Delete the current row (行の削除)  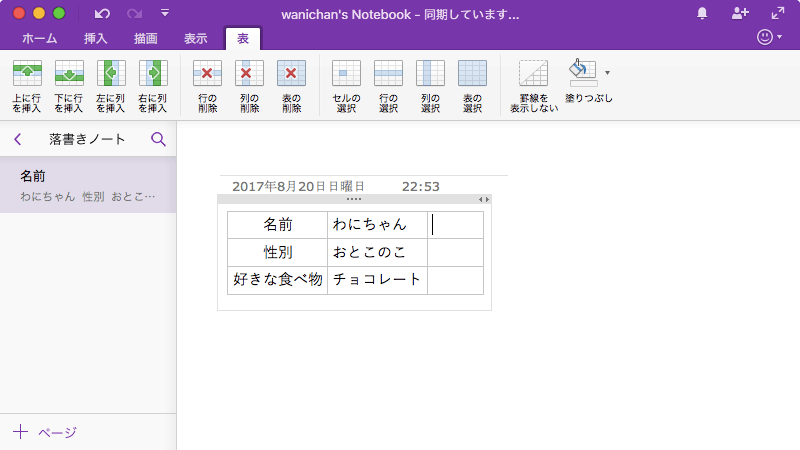207,86
